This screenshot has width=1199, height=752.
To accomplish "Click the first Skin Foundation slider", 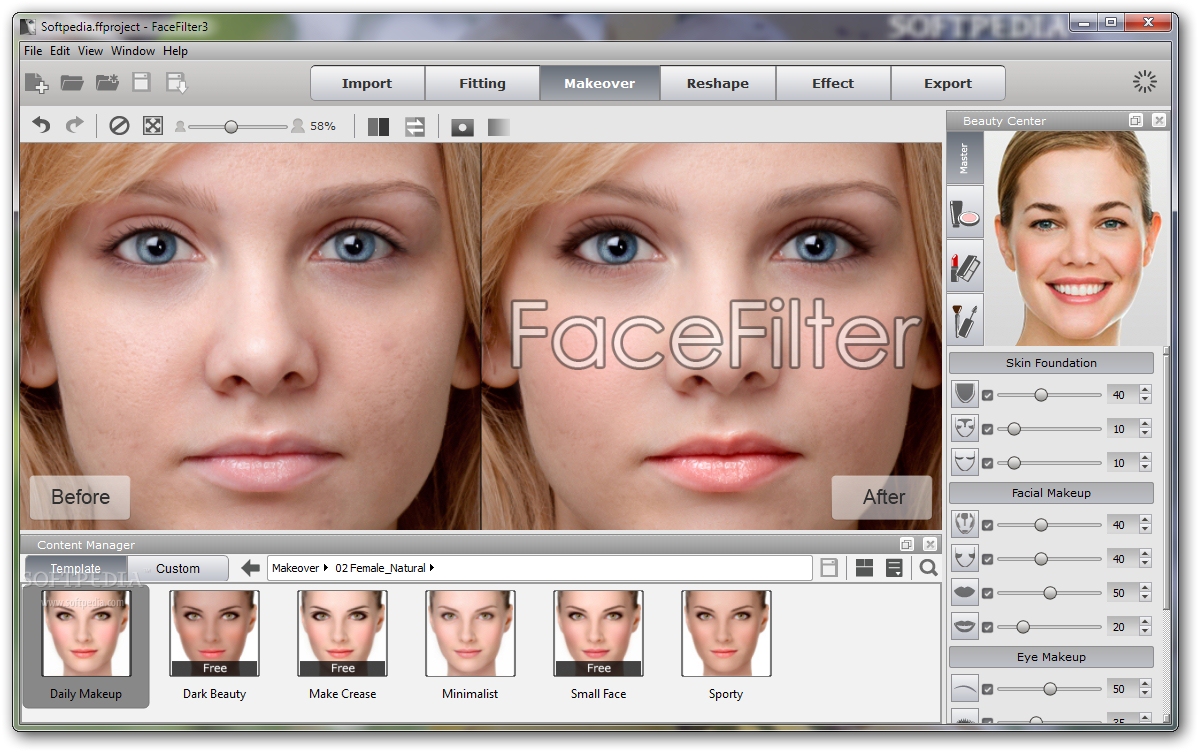I will [1049, 395].
